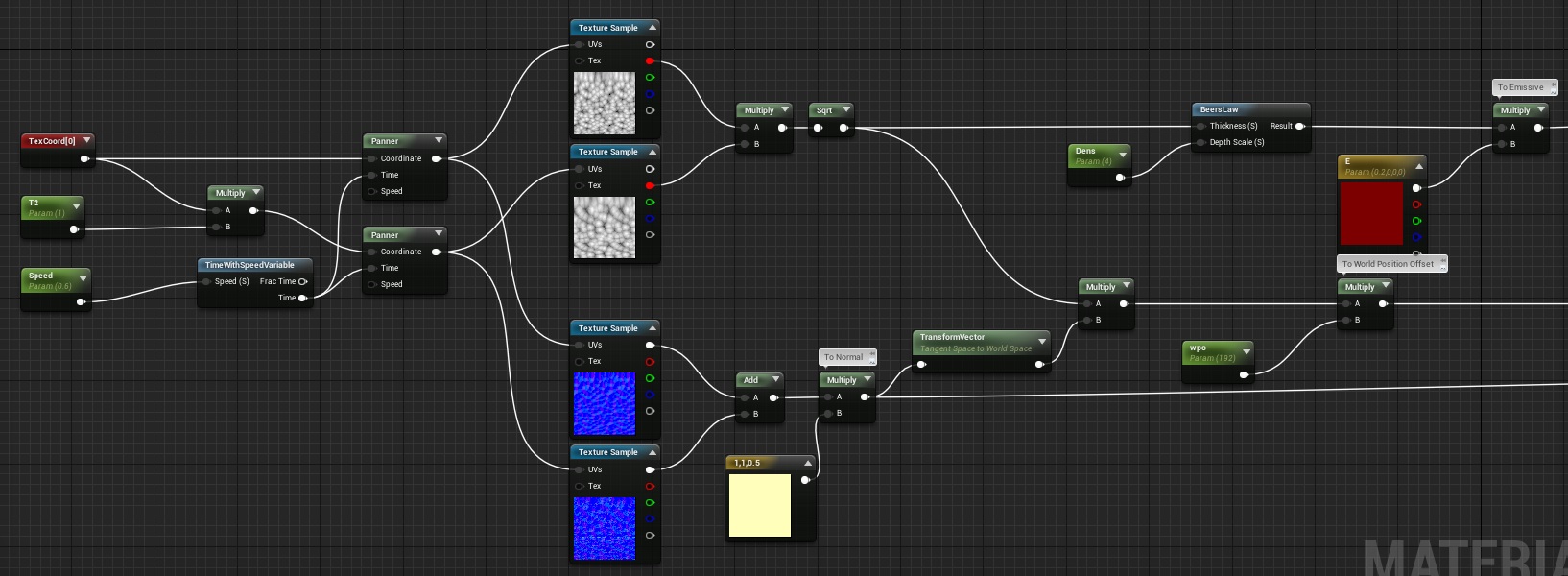1568x576 pixels.
Task: Click A input of Multiply feeding Sqrt
Action: click(746, 127)
